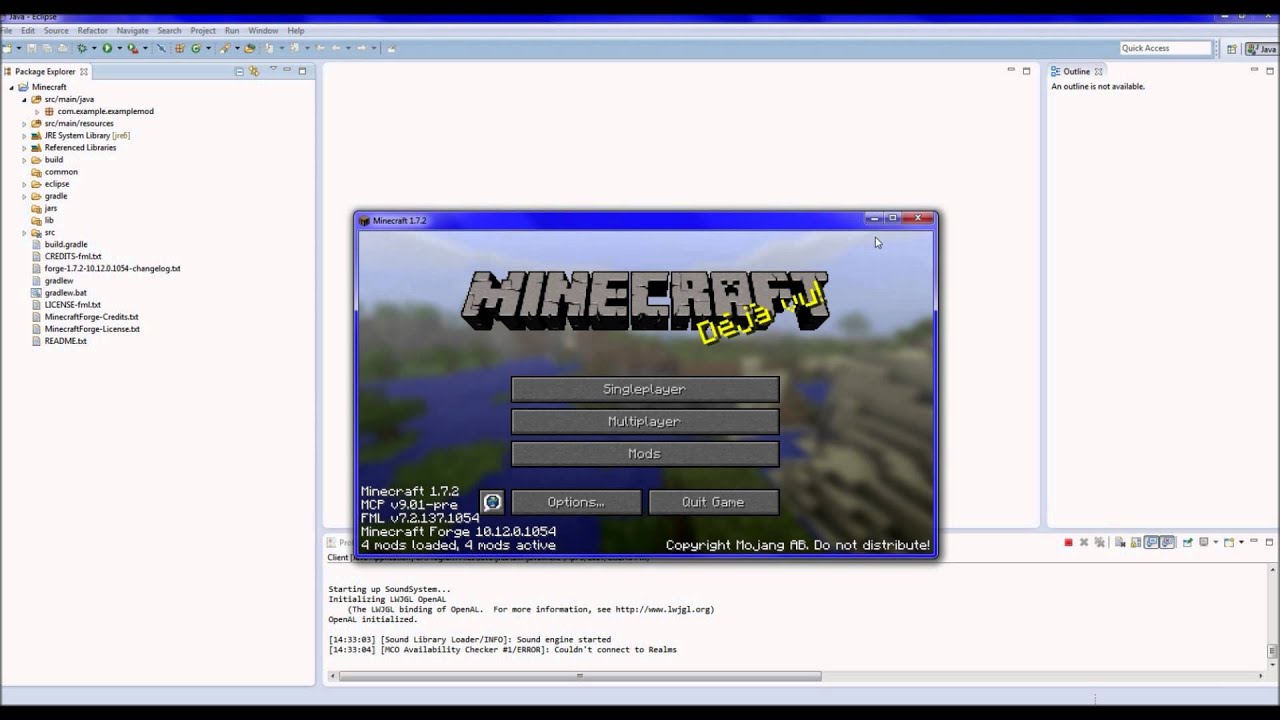Click Run Last Tool icon with red toolbox
Screen dimensions: 1280x720
click(132, 48)
